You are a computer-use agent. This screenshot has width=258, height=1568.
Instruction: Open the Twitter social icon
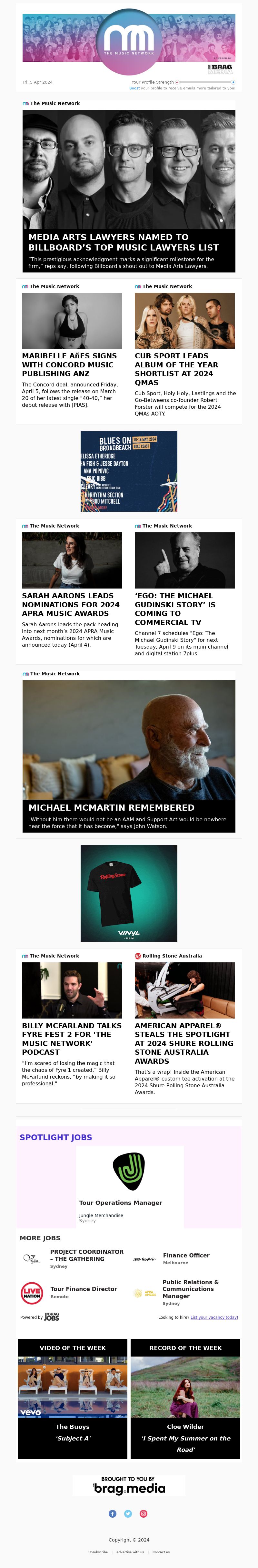coord(128,1514)
